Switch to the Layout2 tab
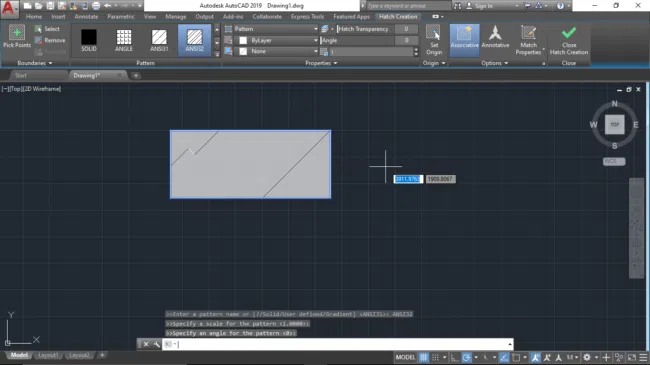The width and height of the screenshot is (650, 365). (79, 355)
